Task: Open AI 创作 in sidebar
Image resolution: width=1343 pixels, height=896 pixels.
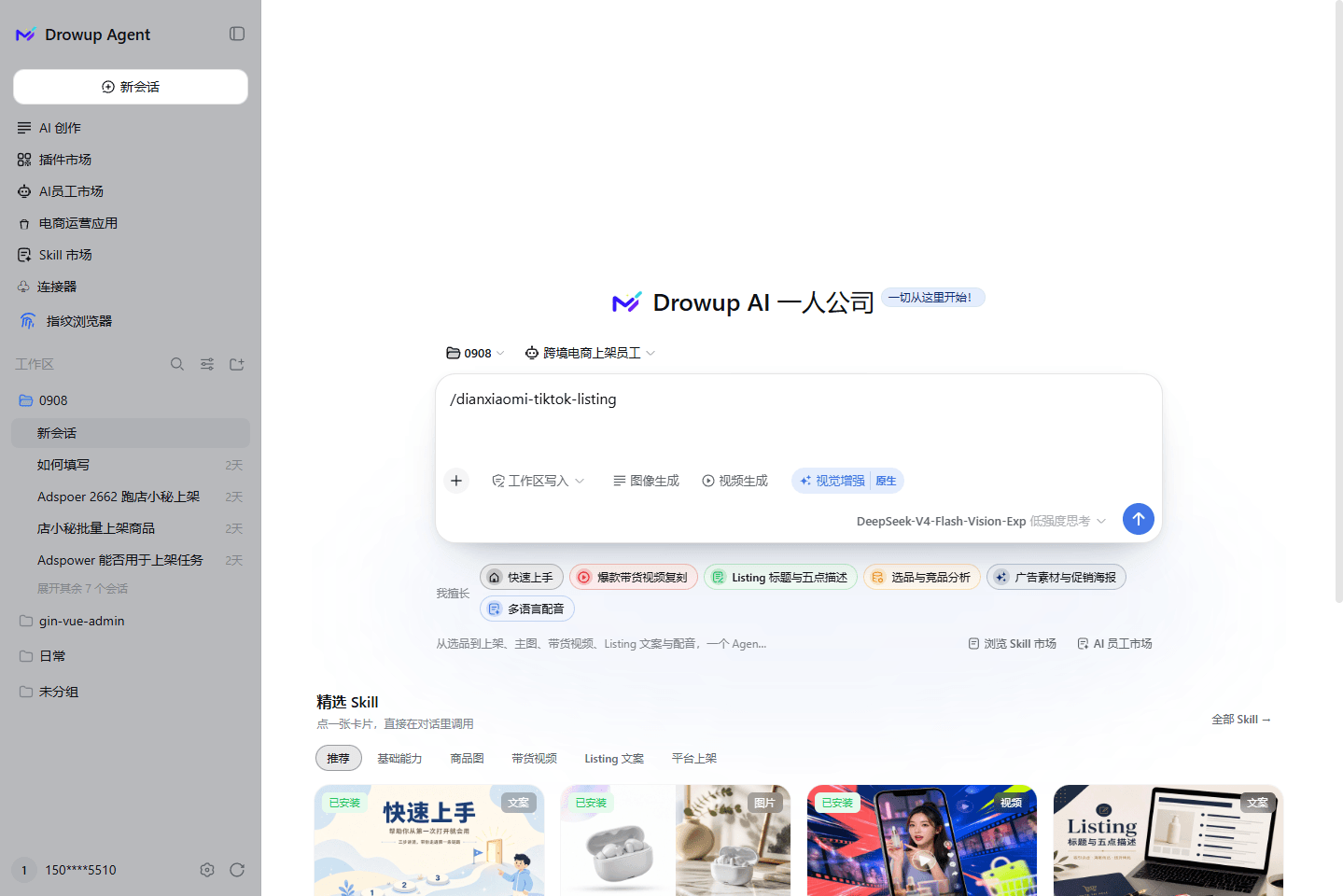Action: (131, 128)
